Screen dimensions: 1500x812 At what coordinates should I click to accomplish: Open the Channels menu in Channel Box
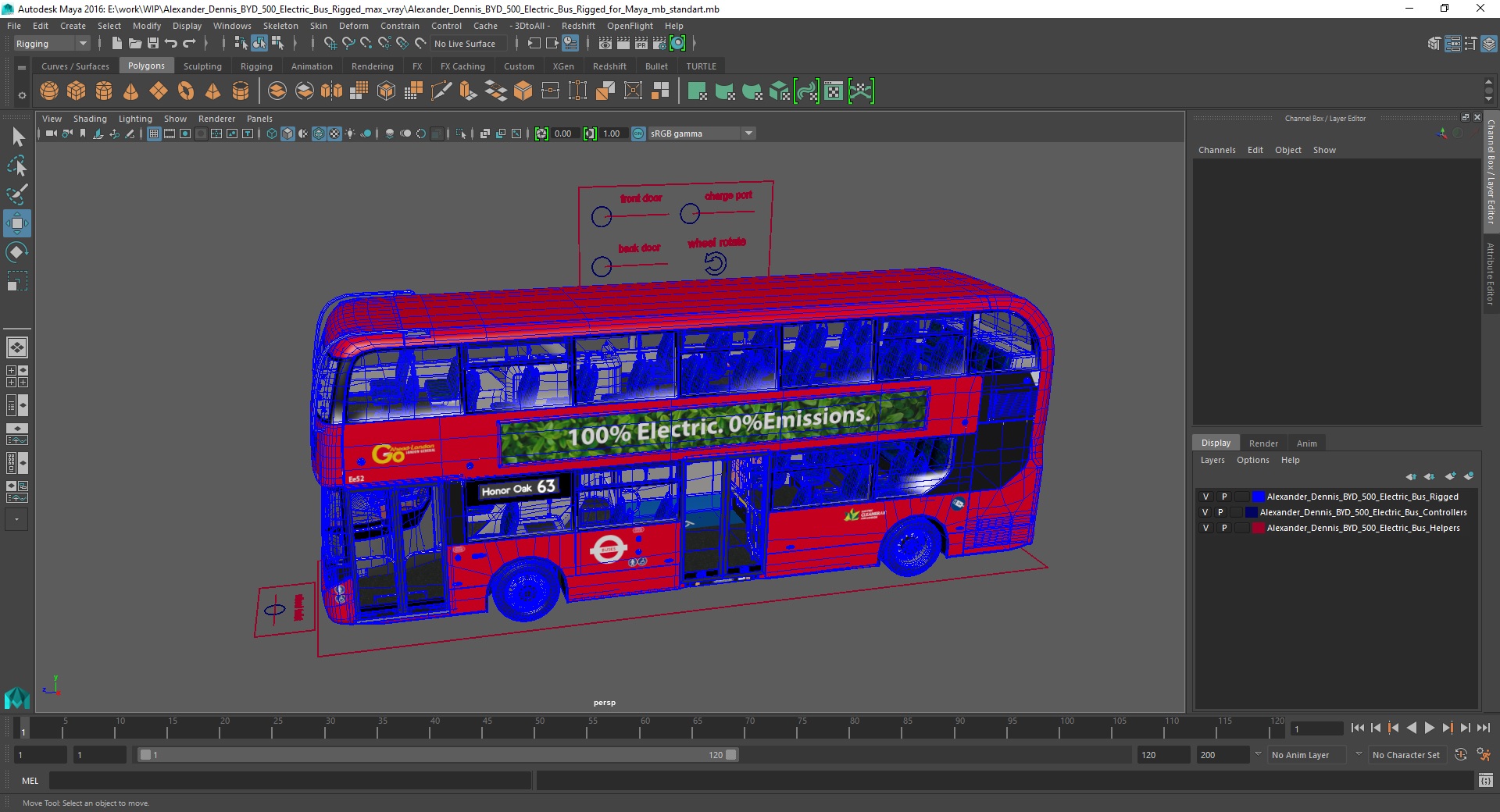(1216, 150)
